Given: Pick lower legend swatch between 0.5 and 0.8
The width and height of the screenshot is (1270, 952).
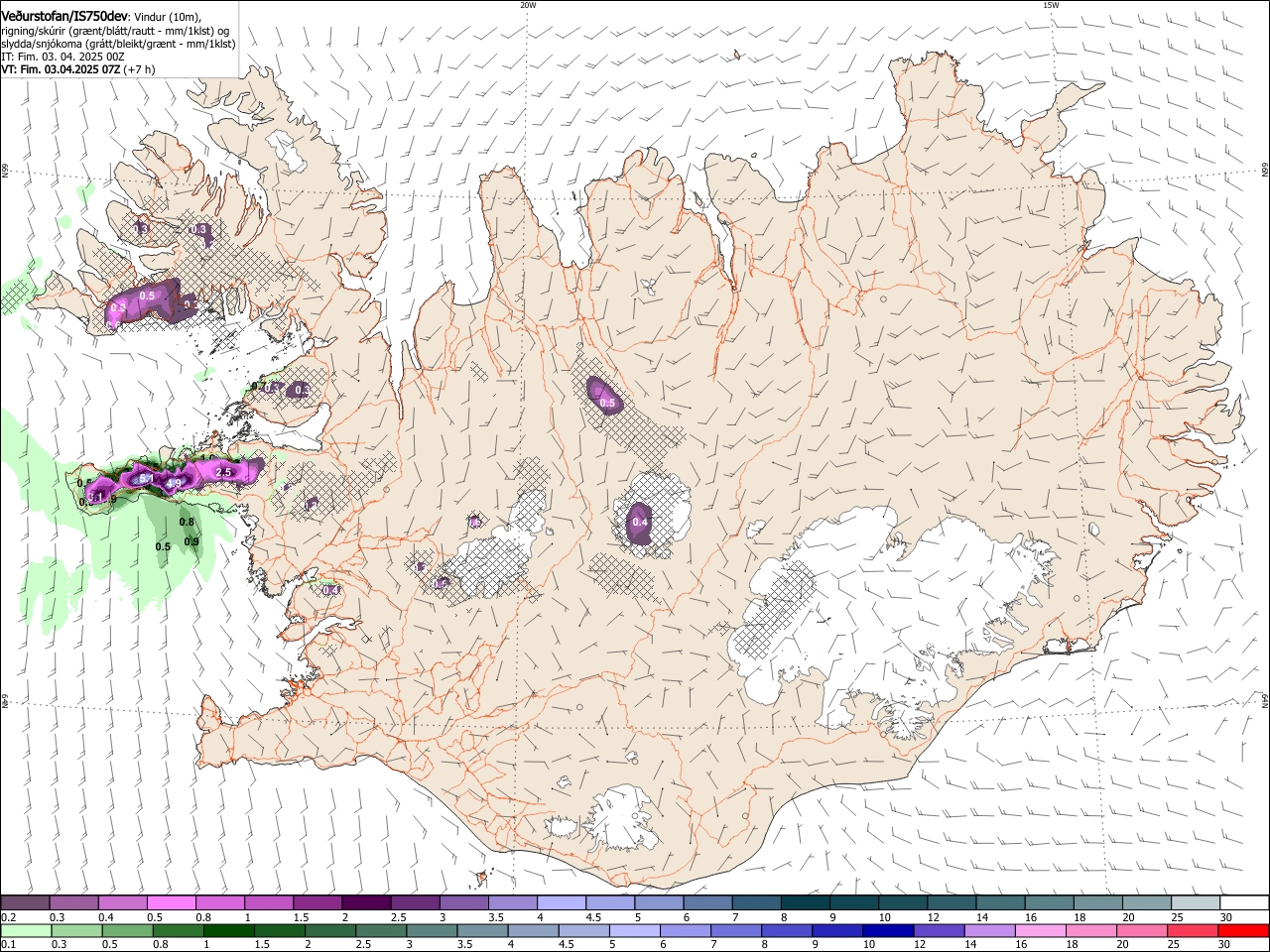Looking at the screenshot, I should coord(127,930).
